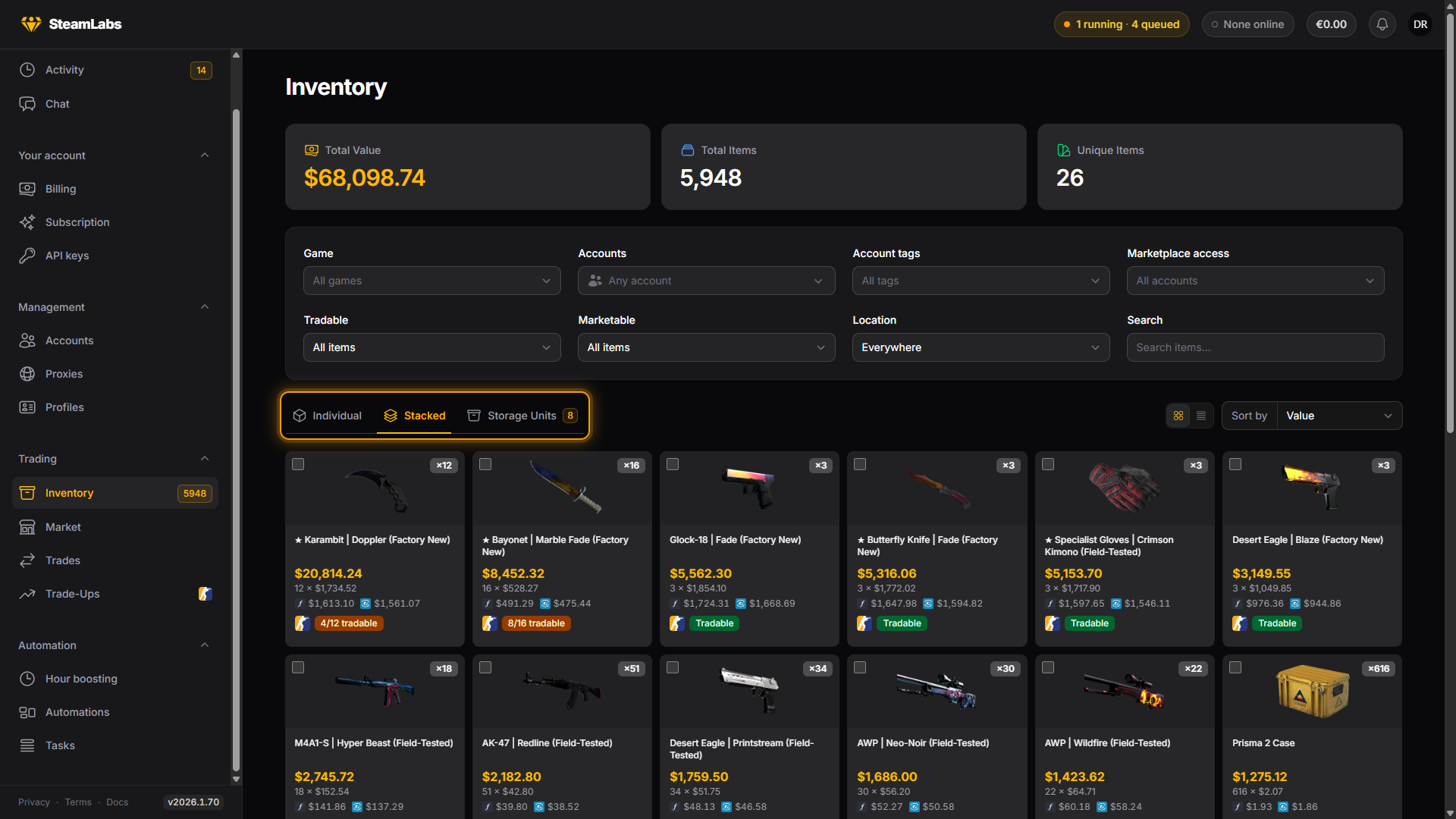The image size is (1456, 819).
Task: Open the Trades page
Action: pos(115,560)
